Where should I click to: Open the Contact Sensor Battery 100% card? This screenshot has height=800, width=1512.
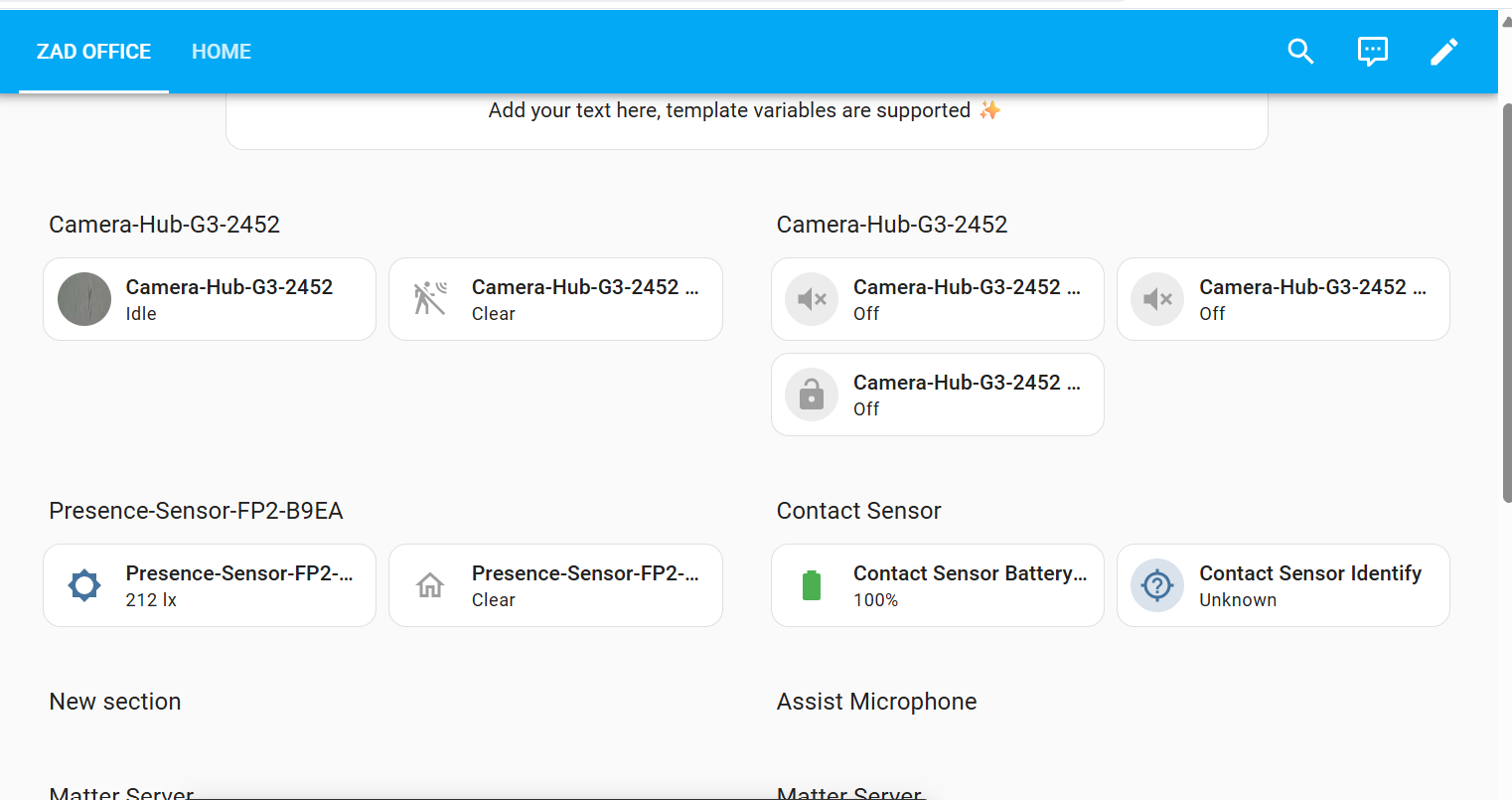(969, 585)
